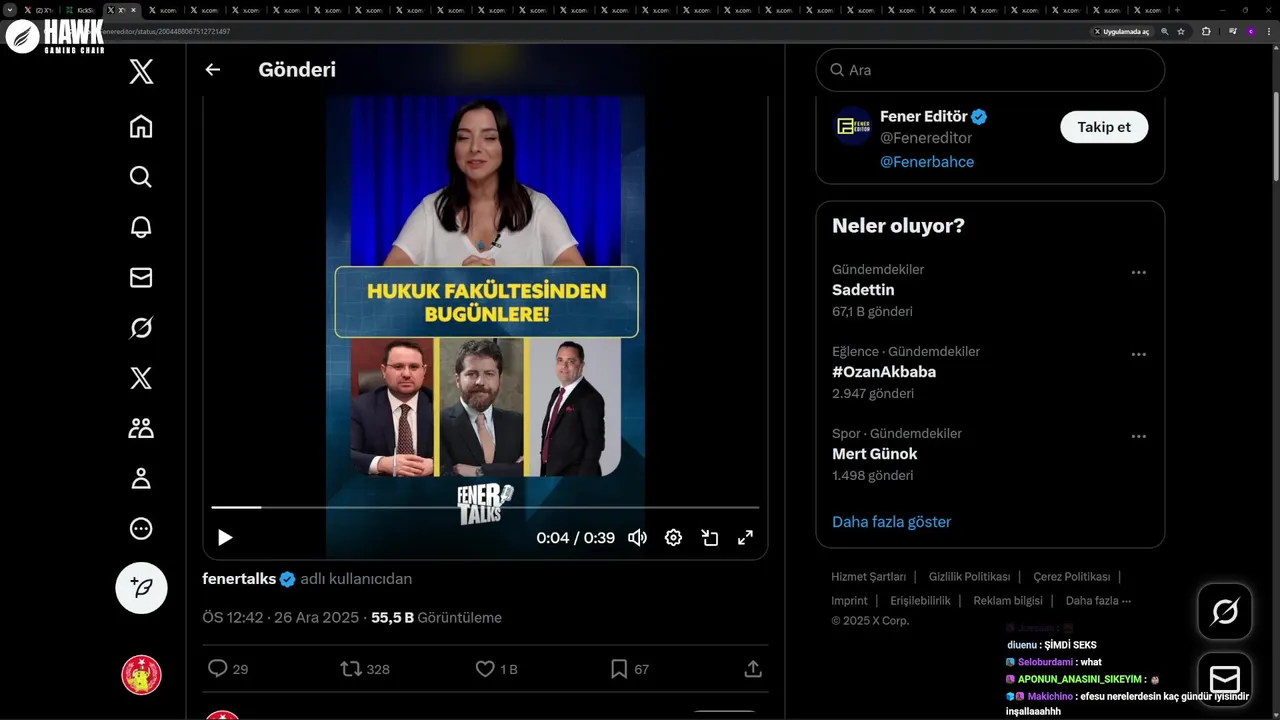Open Erişilebilirlik footer link
The height and width of the screenshot is (720, 1280).
point(920,601)
